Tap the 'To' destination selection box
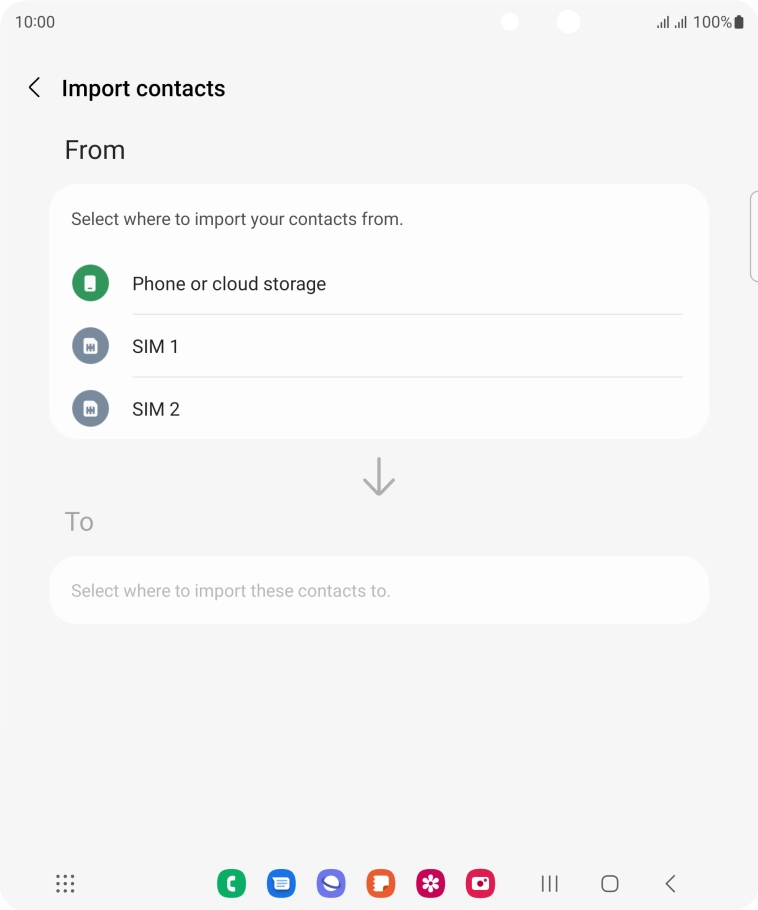This screenshot has width=758, height=910. (379, 590)
